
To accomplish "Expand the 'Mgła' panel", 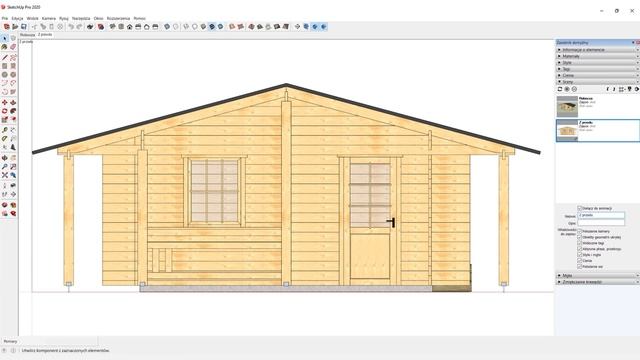I will 598,276.
